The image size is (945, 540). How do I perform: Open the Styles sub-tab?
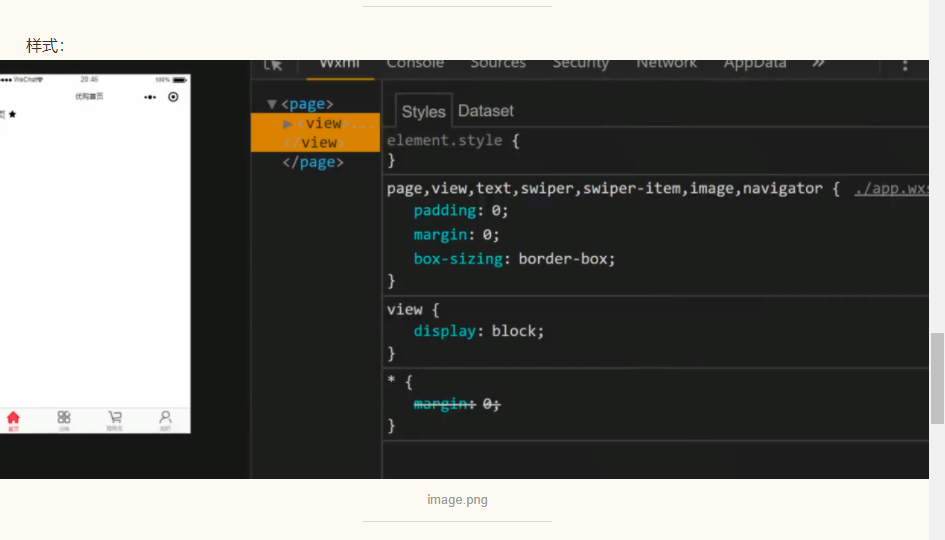424,111
